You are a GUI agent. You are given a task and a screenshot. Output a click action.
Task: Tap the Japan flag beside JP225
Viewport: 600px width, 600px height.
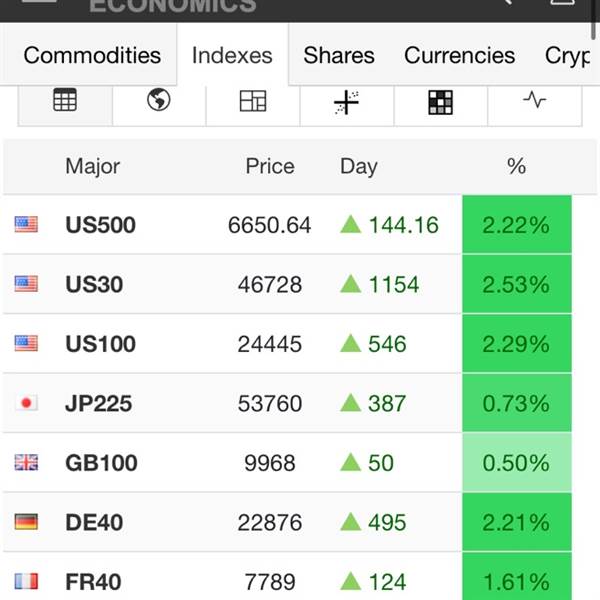pyautogui.click(x=27, y=404)
